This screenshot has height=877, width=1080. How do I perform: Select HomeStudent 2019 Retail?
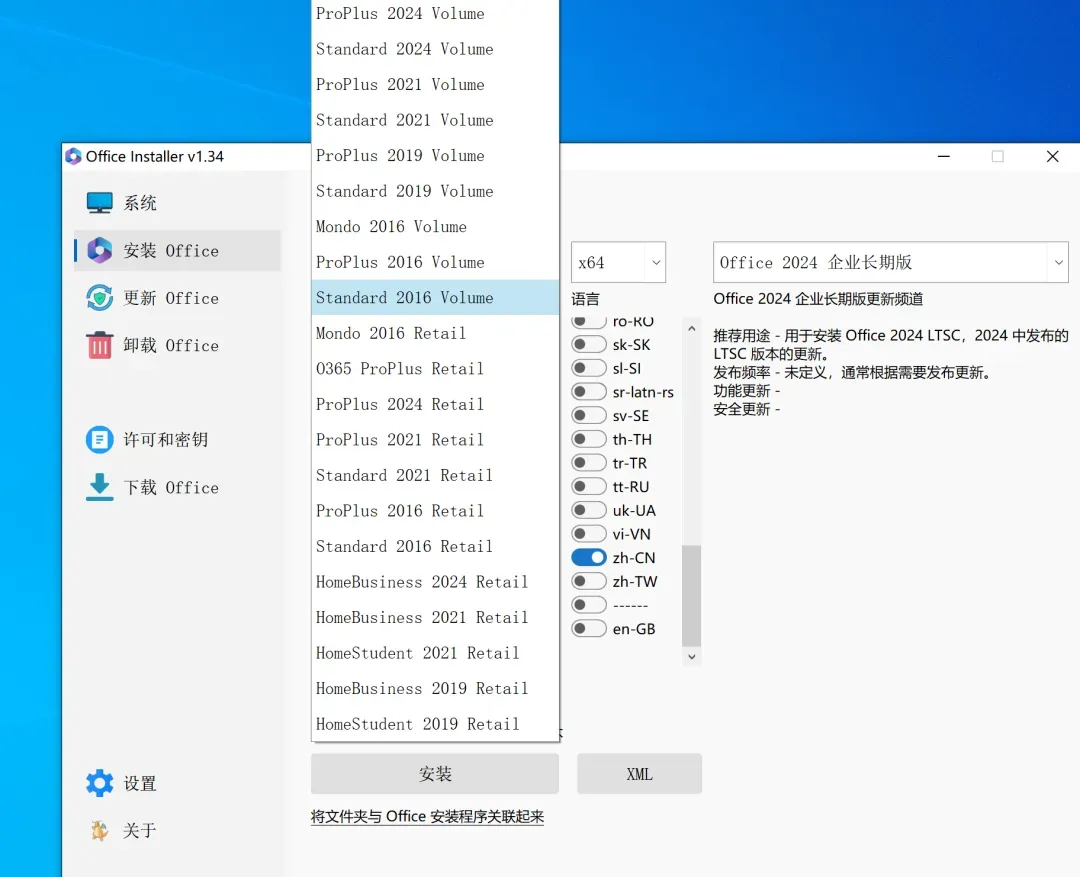tap(435, 724)
